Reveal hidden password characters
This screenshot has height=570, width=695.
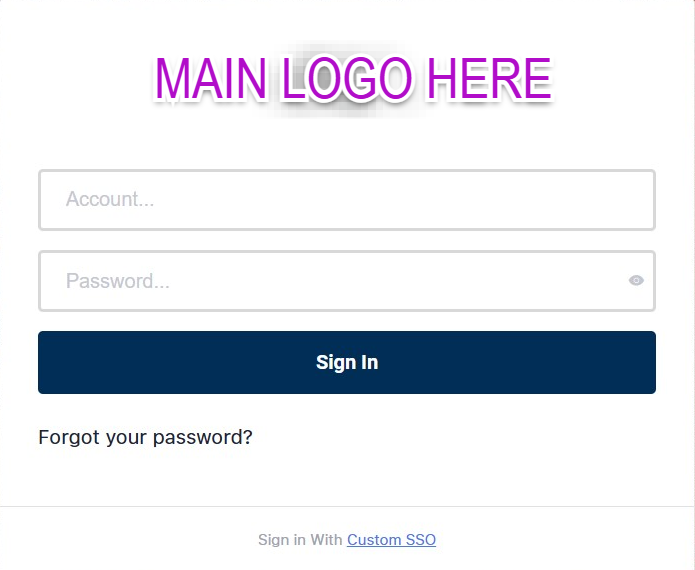tap(636, 281)
